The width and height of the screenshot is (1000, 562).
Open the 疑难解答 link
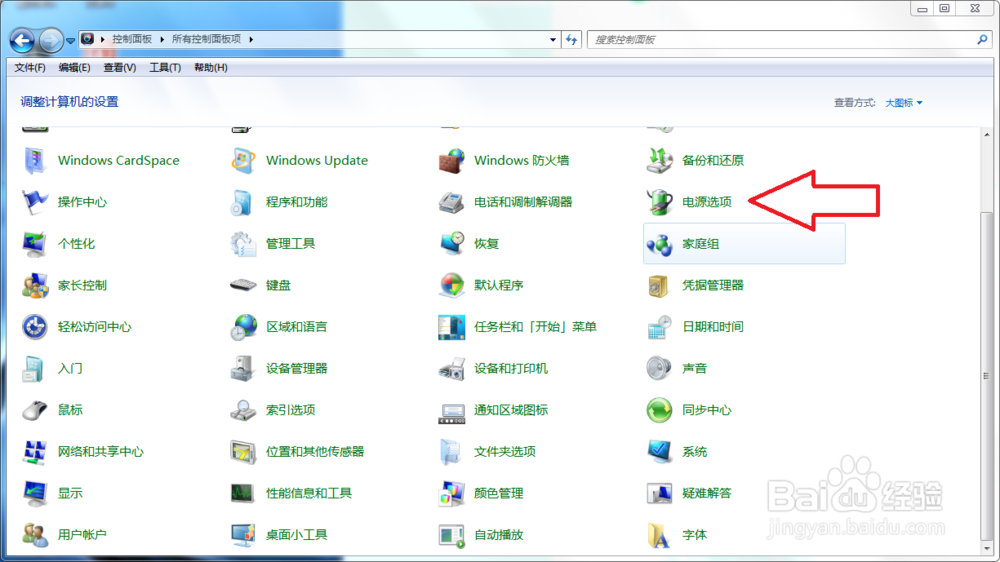(x=707, y=493)
